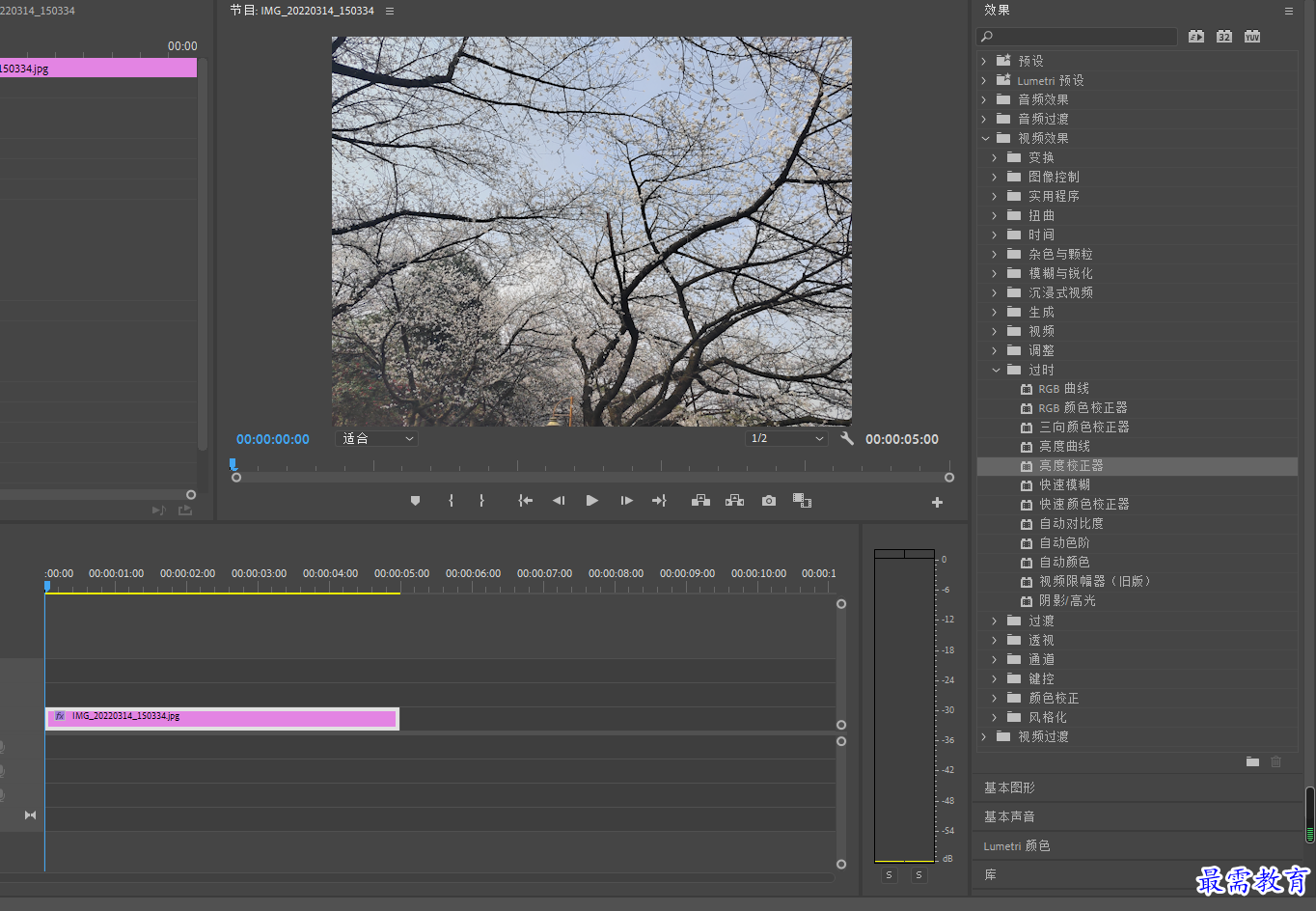Filter by accelerated effects icon

[1196, 37]
